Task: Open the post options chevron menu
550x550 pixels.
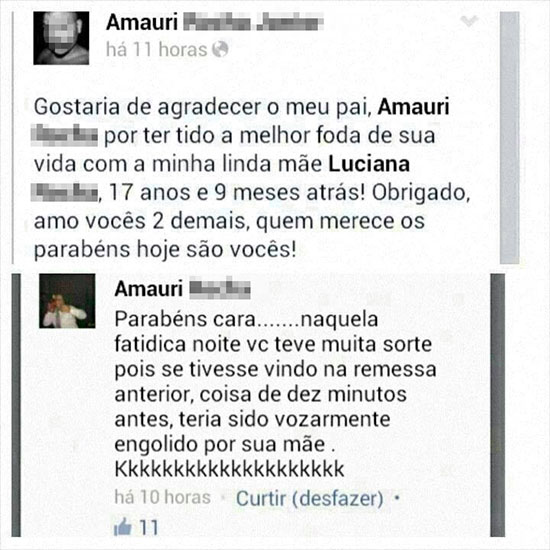Action: (x=469, y=21)
